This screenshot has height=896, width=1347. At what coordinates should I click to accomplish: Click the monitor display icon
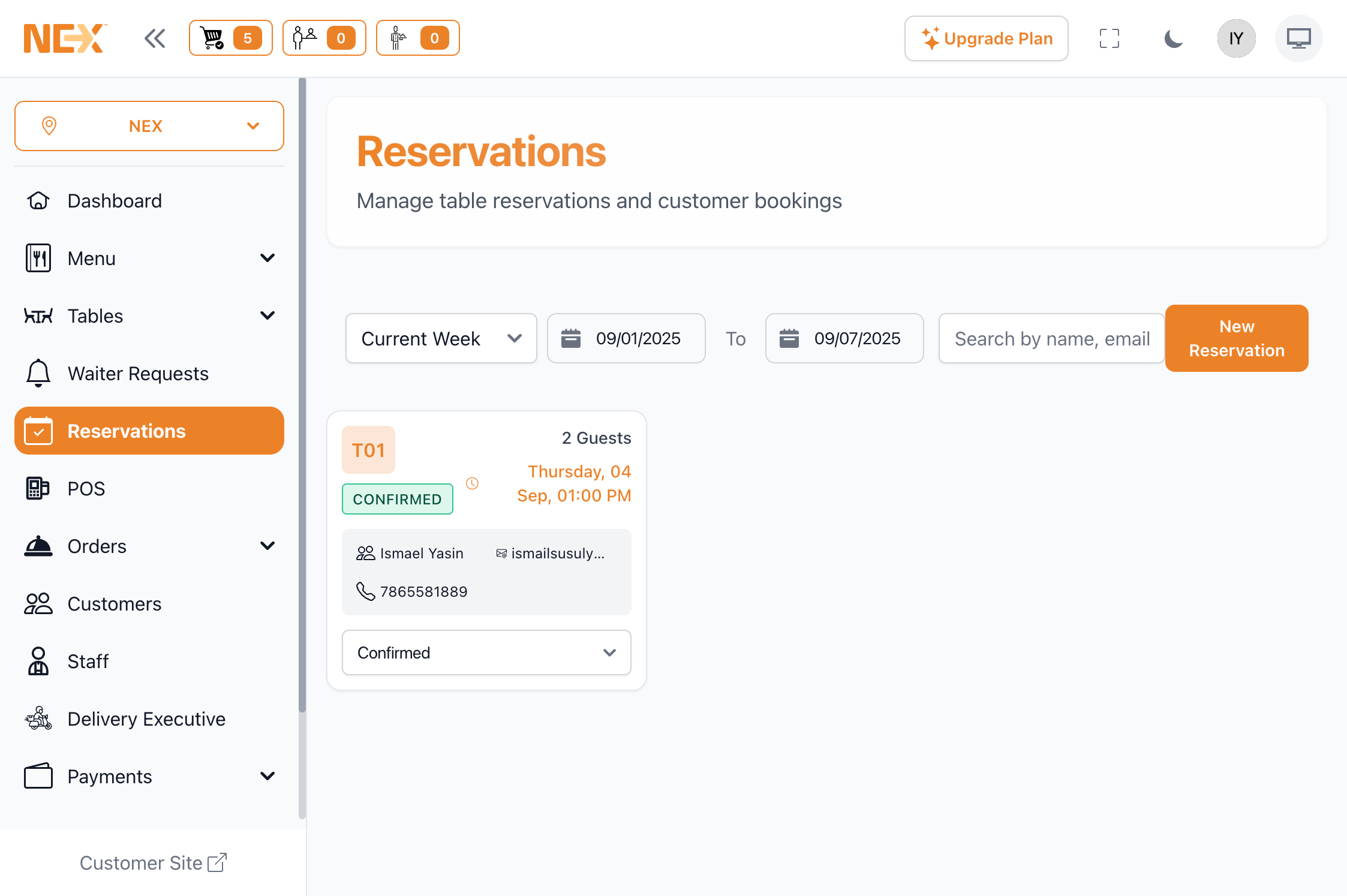[x=1298, y=38]
